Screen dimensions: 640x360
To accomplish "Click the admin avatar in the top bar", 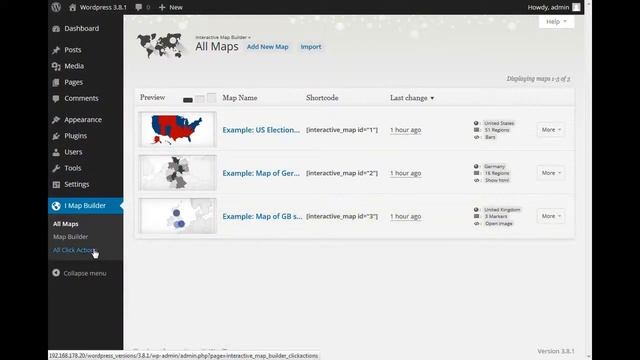I will (x=576, y=7).
